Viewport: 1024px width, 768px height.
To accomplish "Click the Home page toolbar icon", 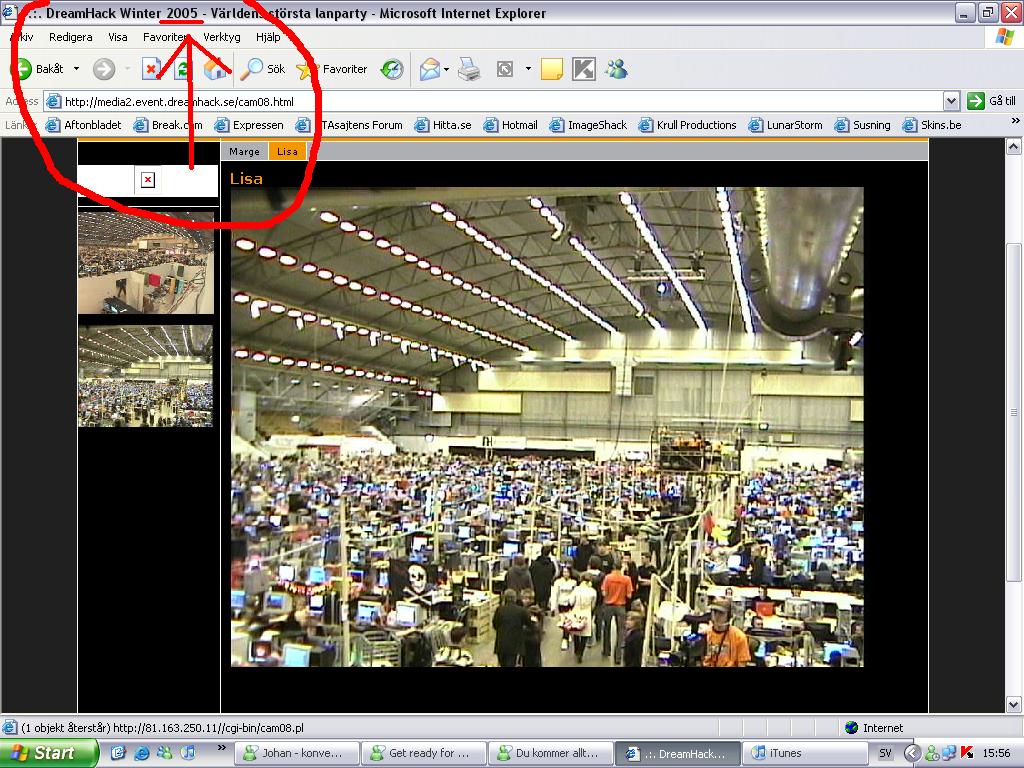I will click(x=214, y=69).
